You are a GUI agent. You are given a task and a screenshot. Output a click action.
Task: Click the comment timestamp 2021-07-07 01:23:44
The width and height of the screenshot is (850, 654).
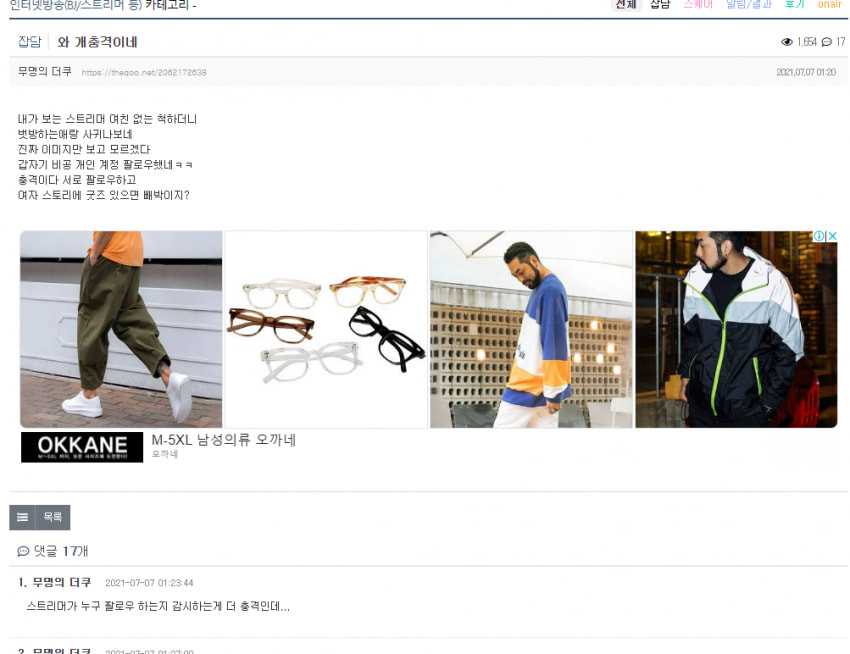pyautogui.click(x=149, y=583)
